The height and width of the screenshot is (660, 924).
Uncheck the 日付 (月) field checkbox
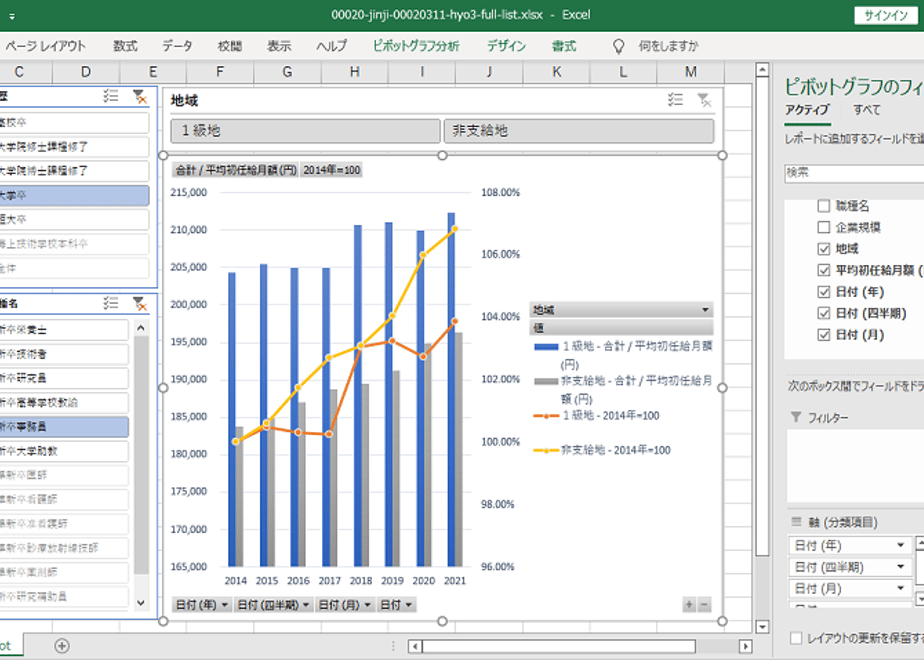824,335
